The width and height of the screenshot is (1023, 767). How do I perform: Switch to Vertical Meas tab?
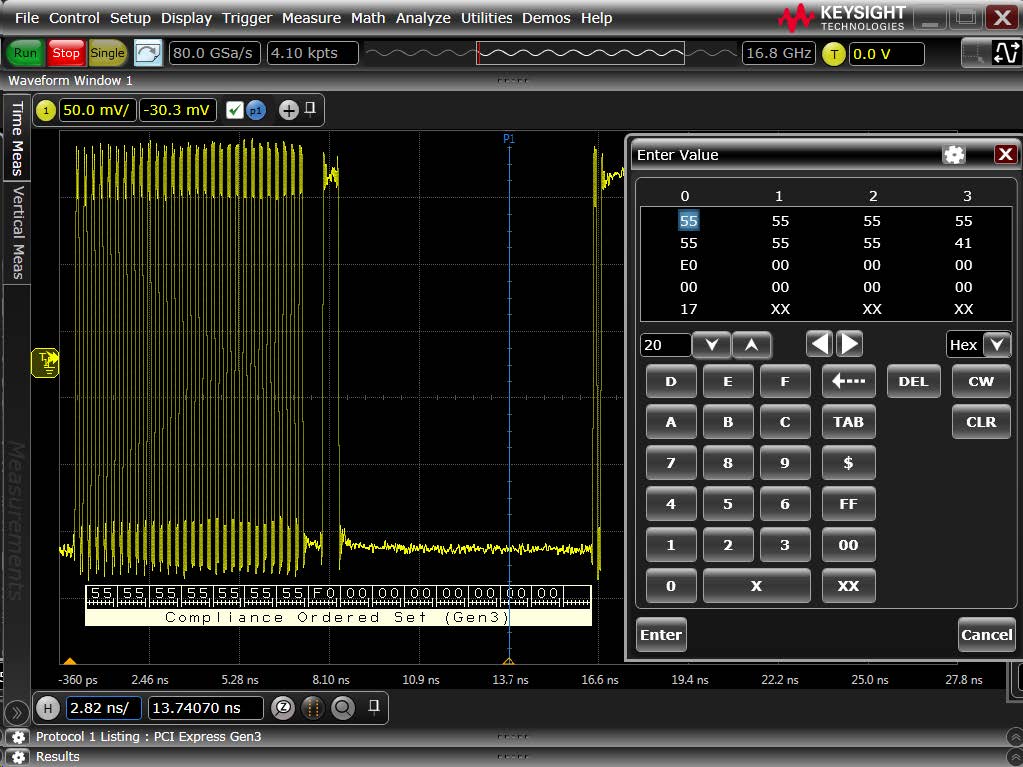coord(17,232)
